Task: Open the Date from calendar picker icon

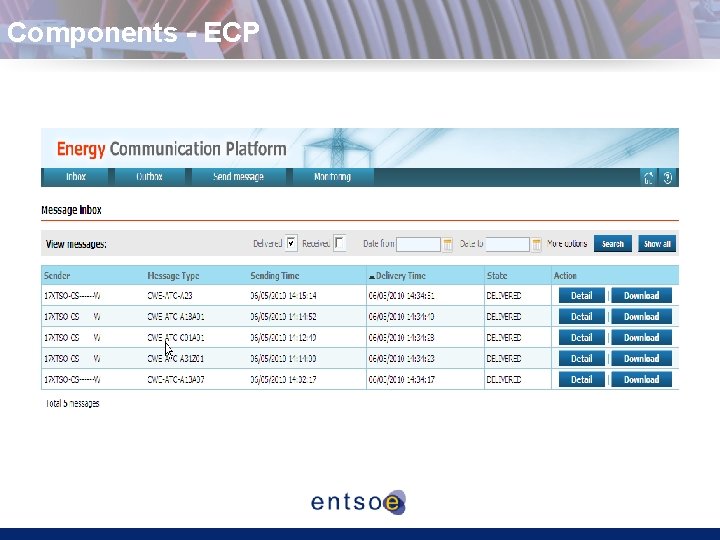Action: [448, 244]
